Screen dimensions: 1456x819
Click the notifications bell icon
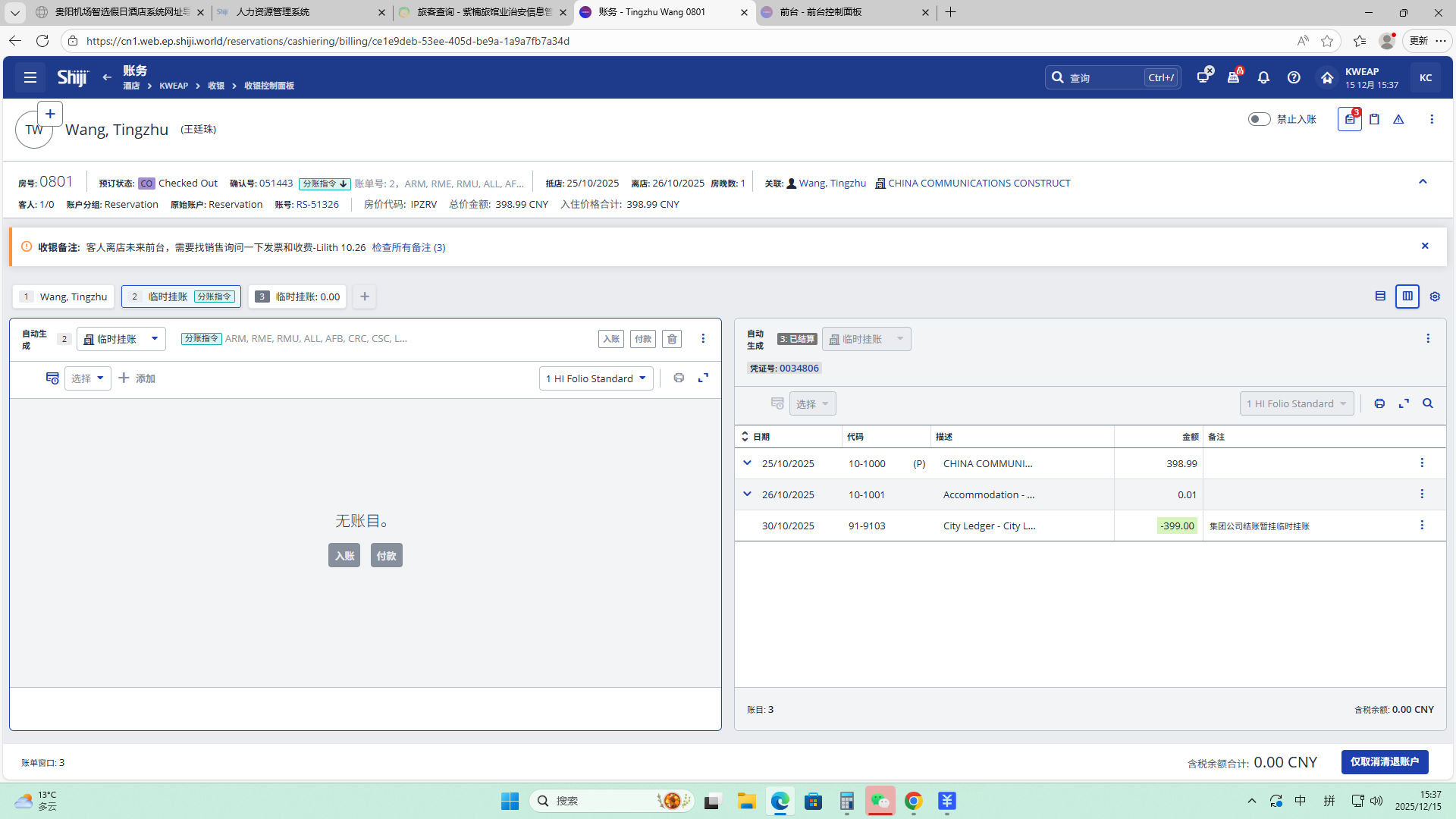(x=1263, y=77)
